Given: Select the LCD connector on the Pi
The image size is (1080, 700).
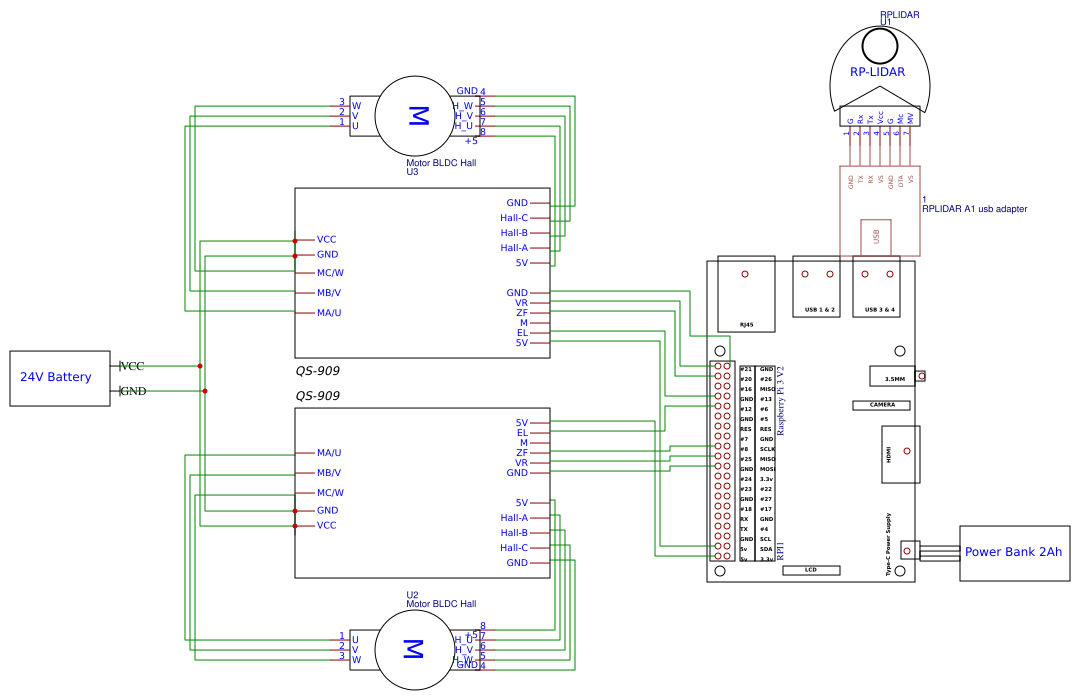Looking at the screenshot, I should 811,570.
